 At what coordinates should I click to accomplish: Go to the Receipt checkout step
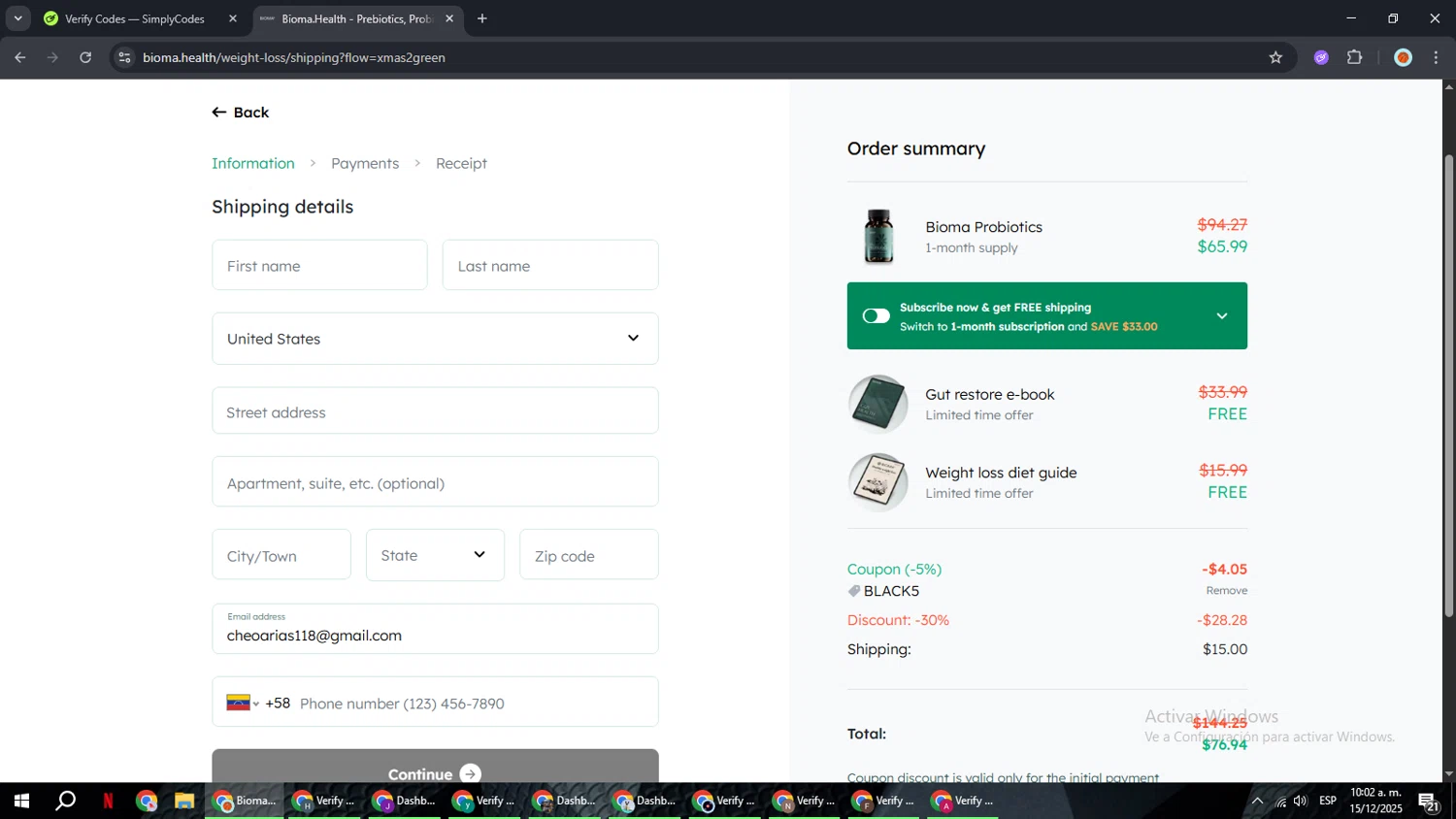[461, 163]
